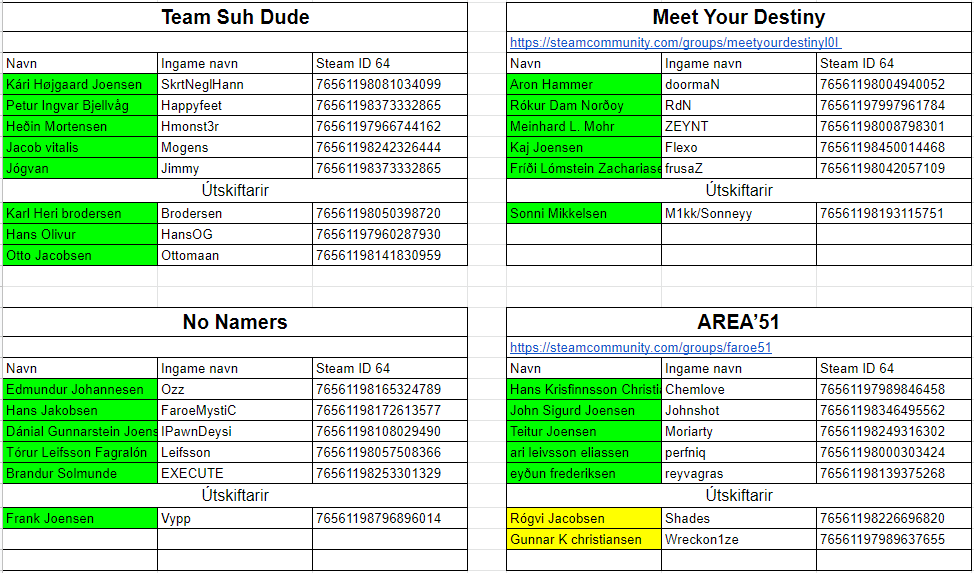Select the HansOG cell
This screenshot has width=974, height=573.
(x=235, y=235)
